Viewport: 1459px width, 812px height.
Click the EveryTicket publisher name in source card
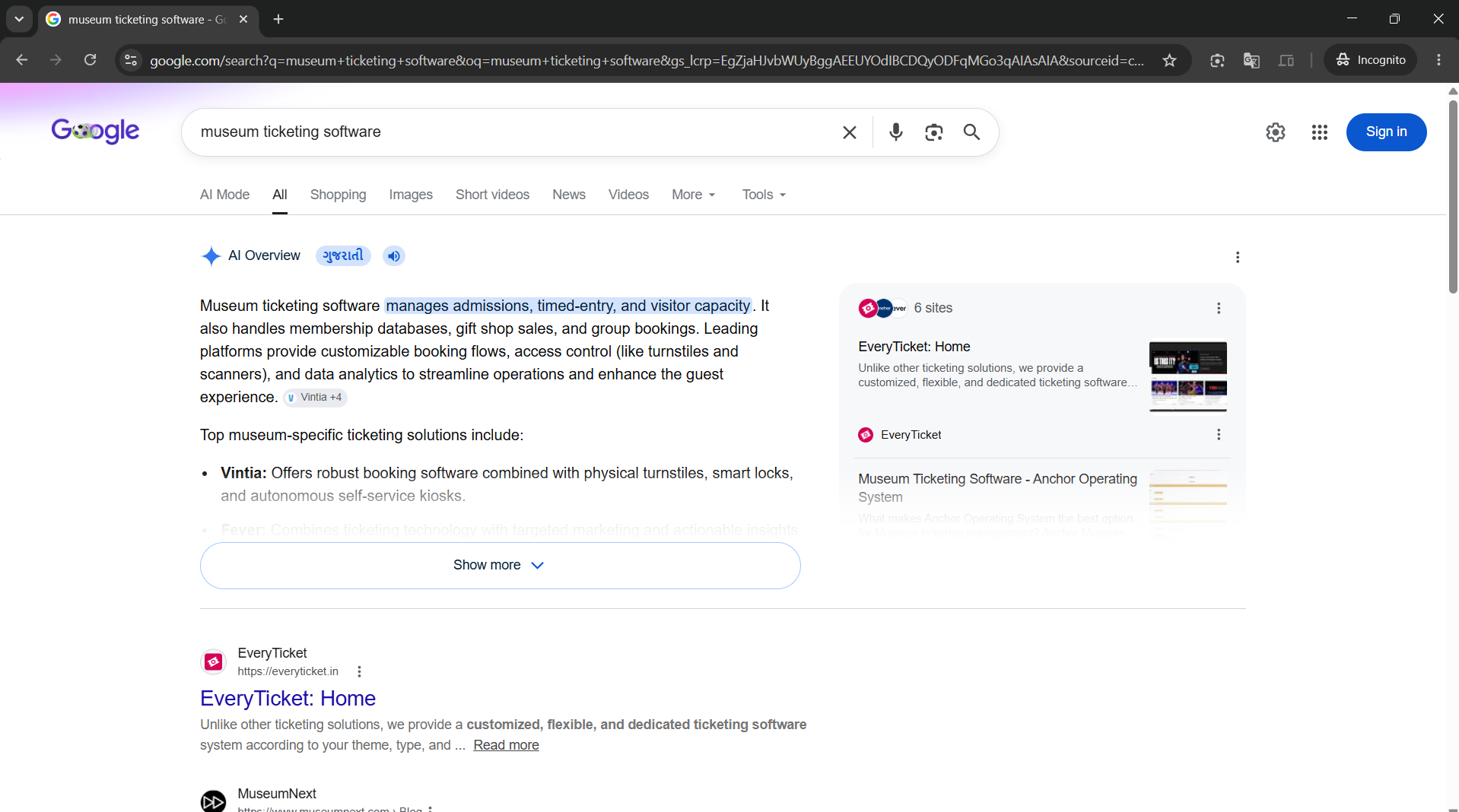[911, 435]
